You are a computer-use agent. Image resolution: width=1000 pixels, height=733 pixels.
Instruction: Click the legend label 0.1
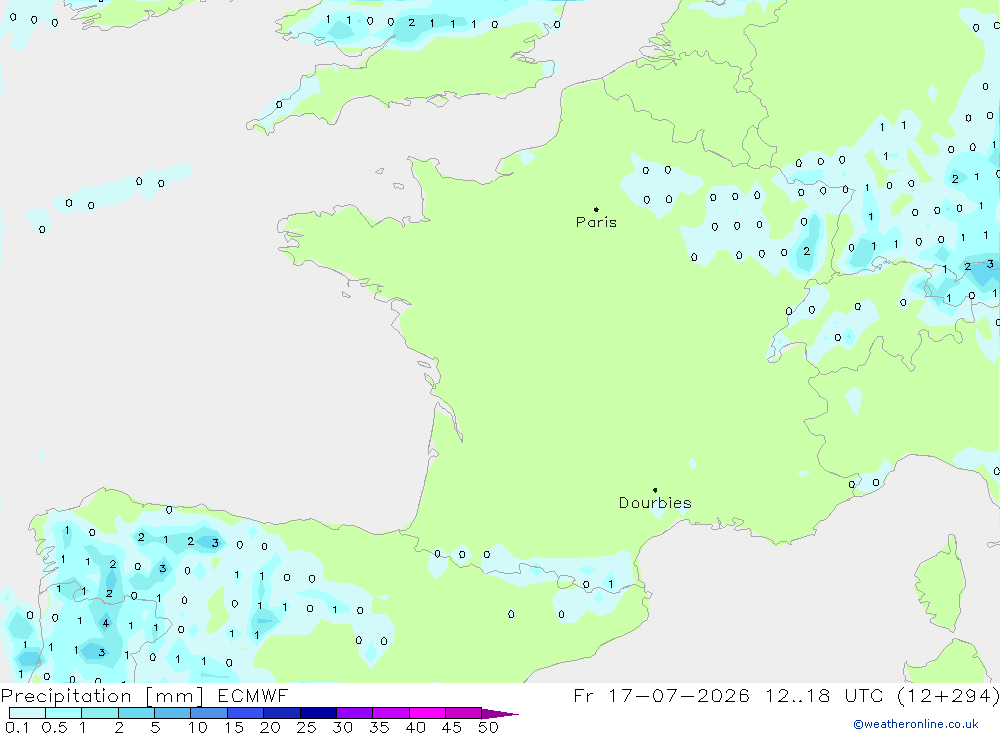click(x=17, y=727)
